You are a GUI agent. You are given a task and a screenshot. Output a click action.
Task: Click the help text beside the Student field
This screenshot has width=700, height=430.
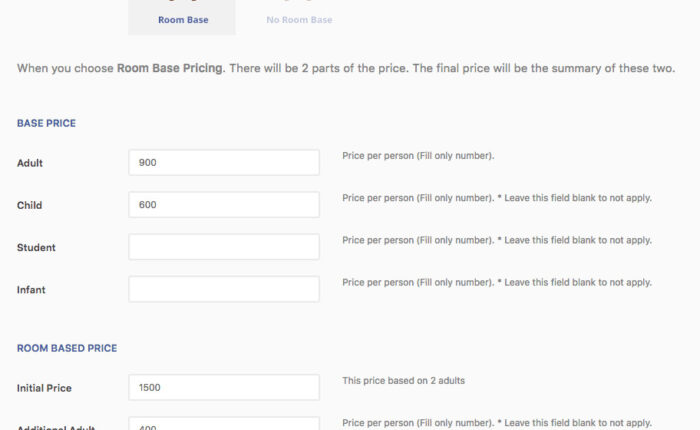(496, 240)
